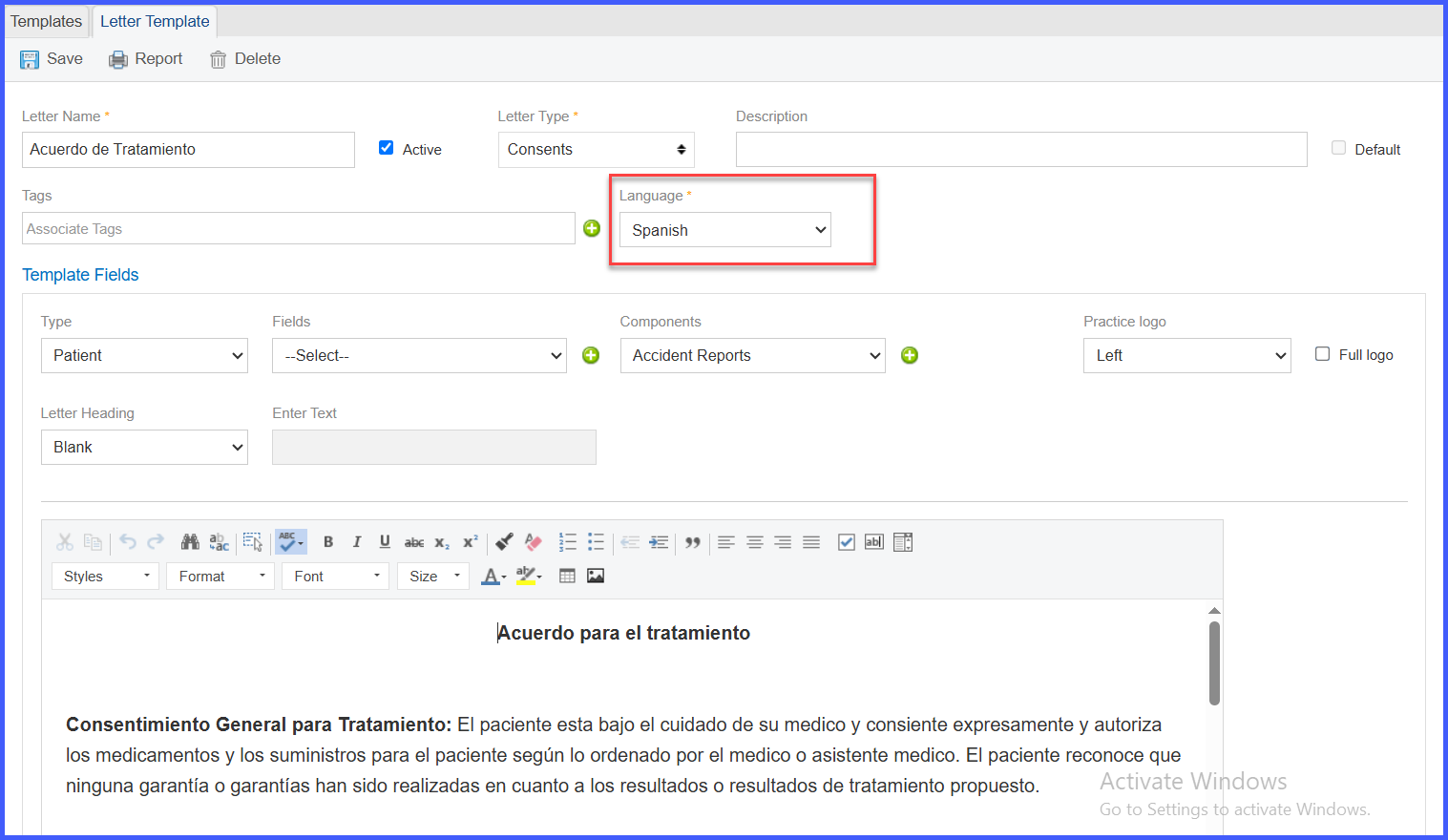Image resolution: width=1448 pixels, height=840 pixels.
Task: Select the Letter Template tab
Action: (155, 21)
